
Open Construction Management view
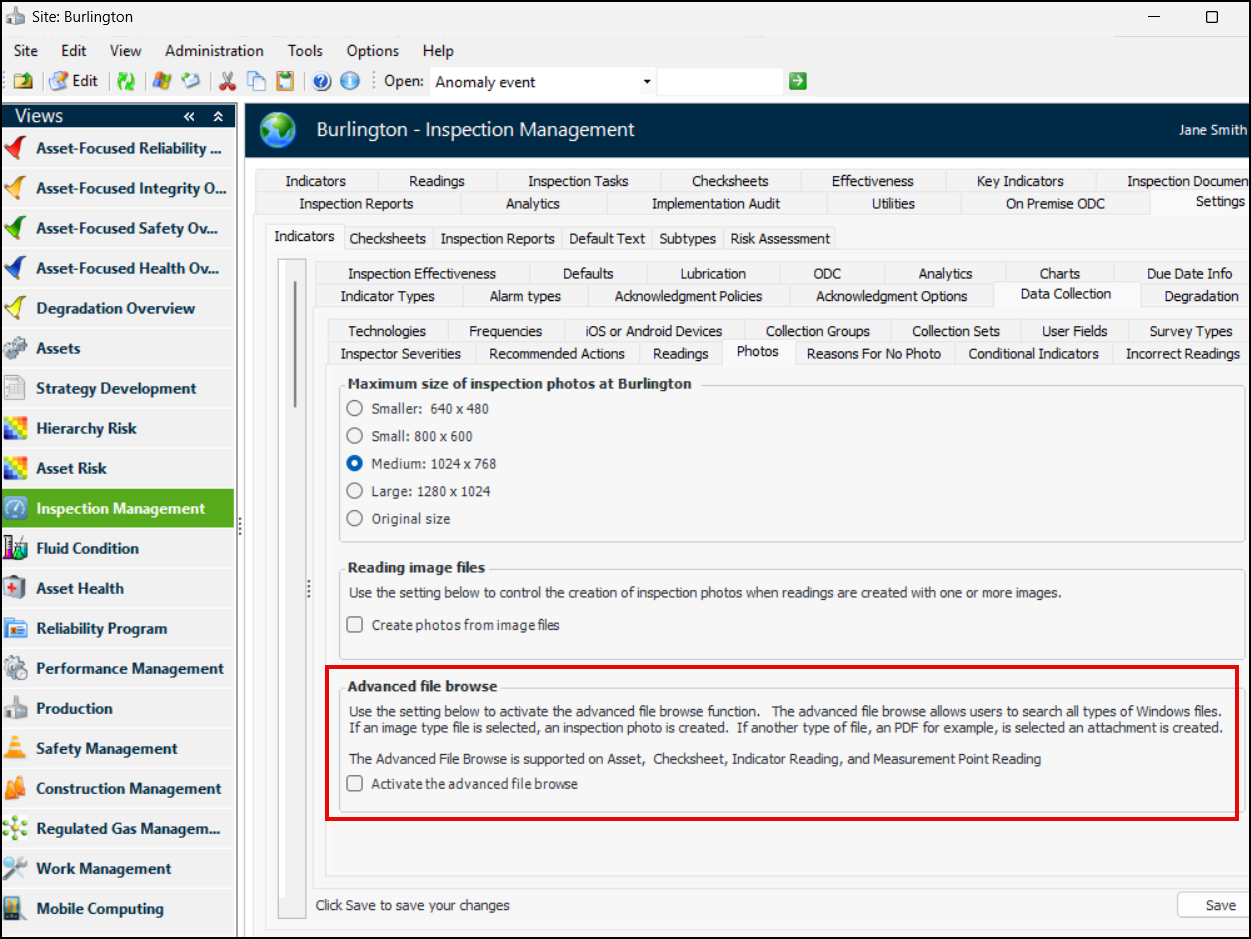[x=118, y=788]
